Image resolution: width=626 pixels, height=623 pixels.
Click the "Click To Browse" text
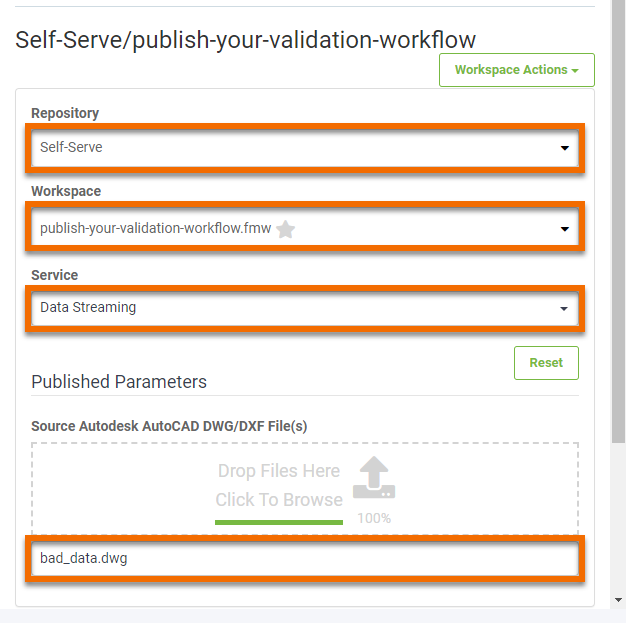pyautogui.click(x=279, y=500)
